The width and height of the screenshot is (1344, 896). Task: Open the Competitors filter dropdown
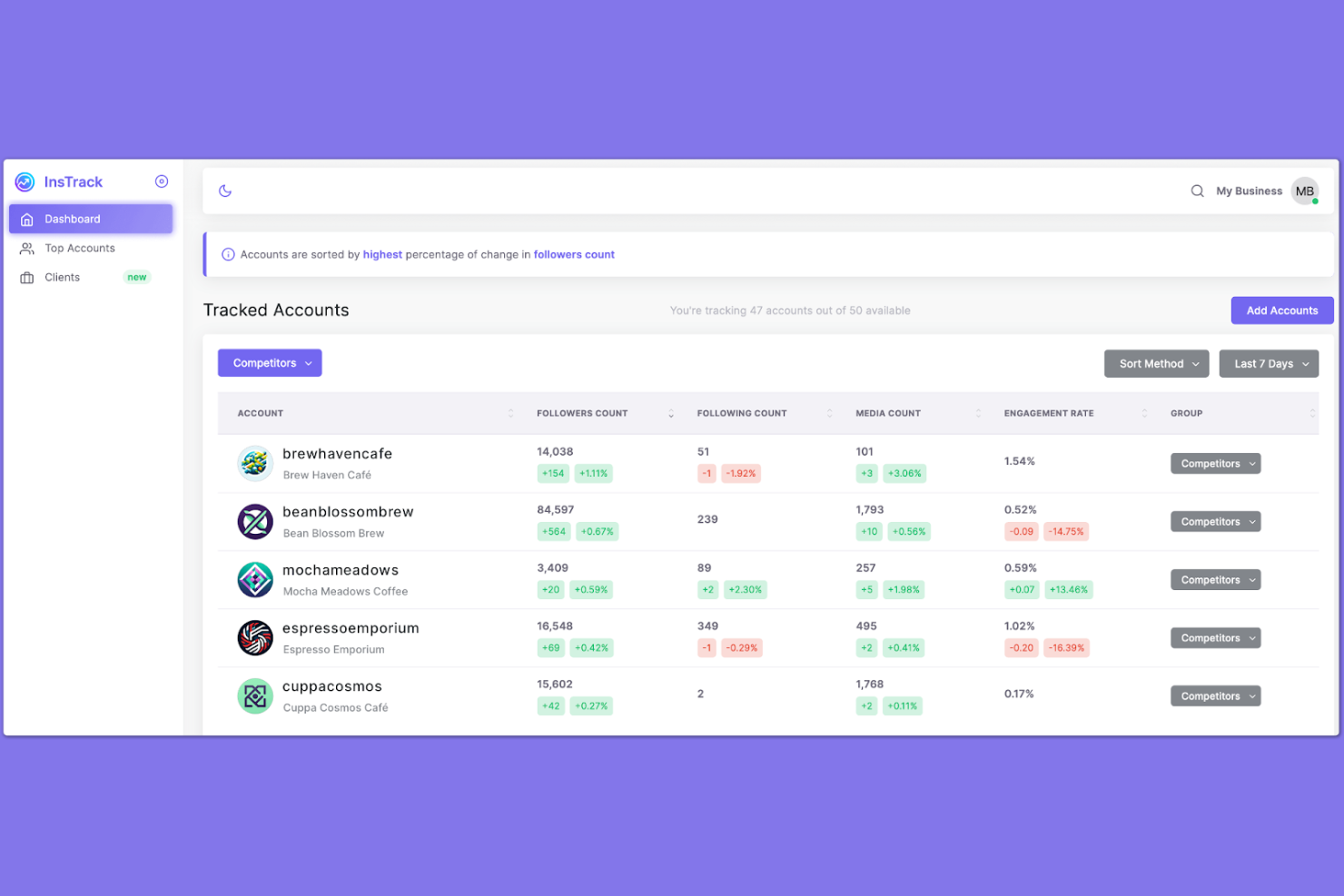pos(269,362)
